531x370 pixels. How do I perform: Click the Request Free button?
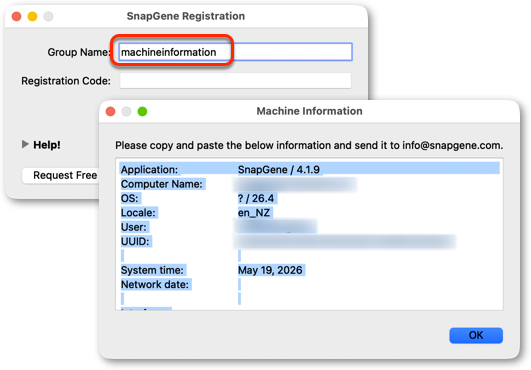(61, 175)
